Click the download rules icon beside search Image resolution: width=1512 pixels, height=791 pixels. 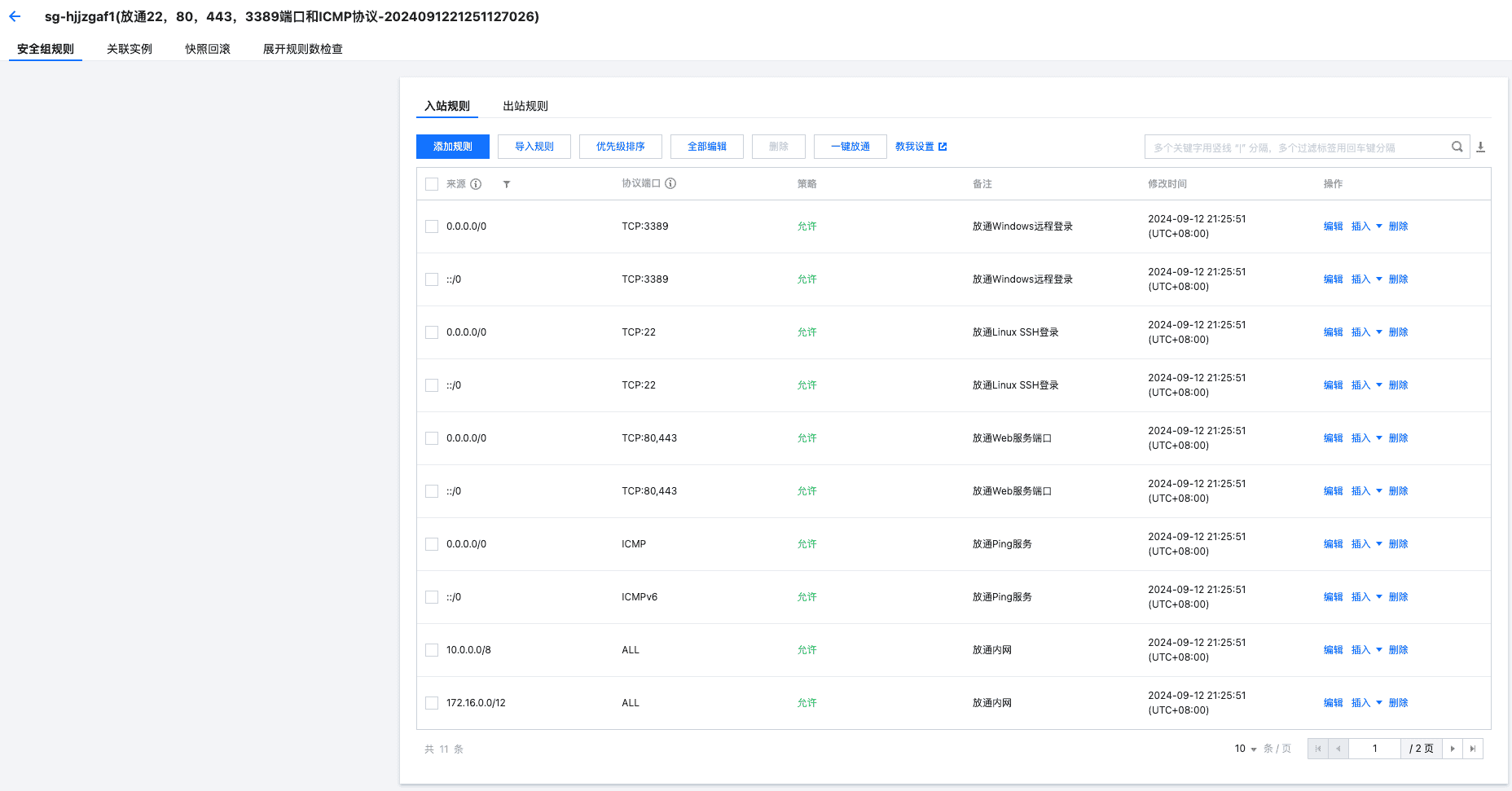pos(1482,147)
